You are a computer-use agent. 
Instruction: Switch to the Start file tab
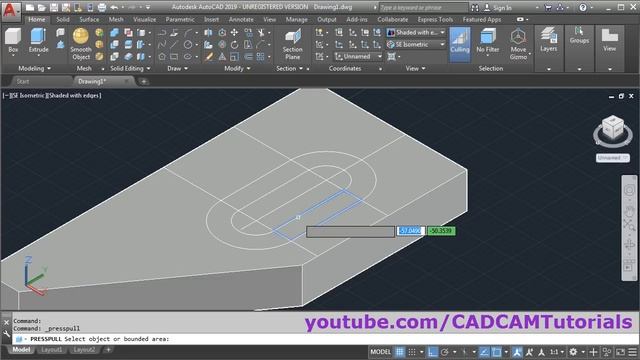[x=23, y=81]
